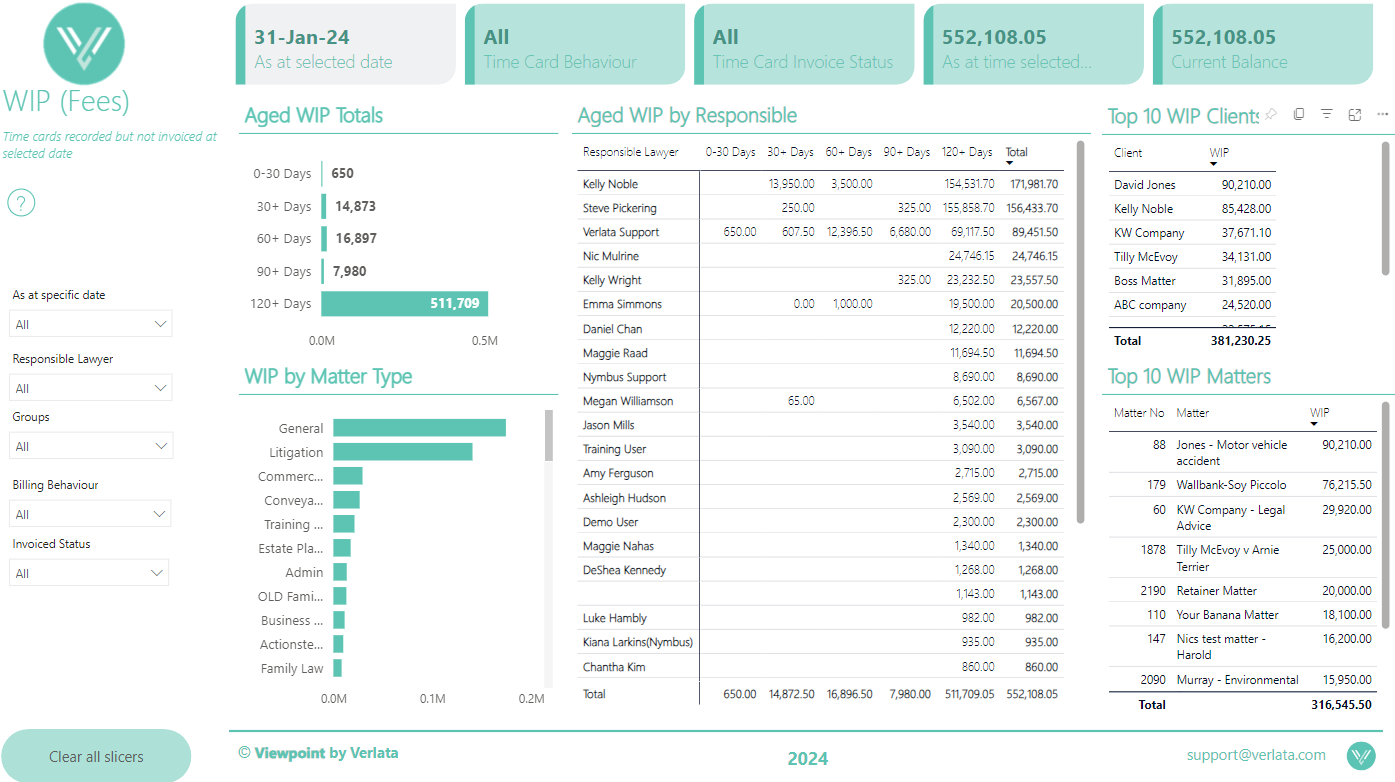Click the 30+ Days bar showing 14,873
Image resolution: width=1395 pixels, height=782 pixels.
click(x=324, y=206)
